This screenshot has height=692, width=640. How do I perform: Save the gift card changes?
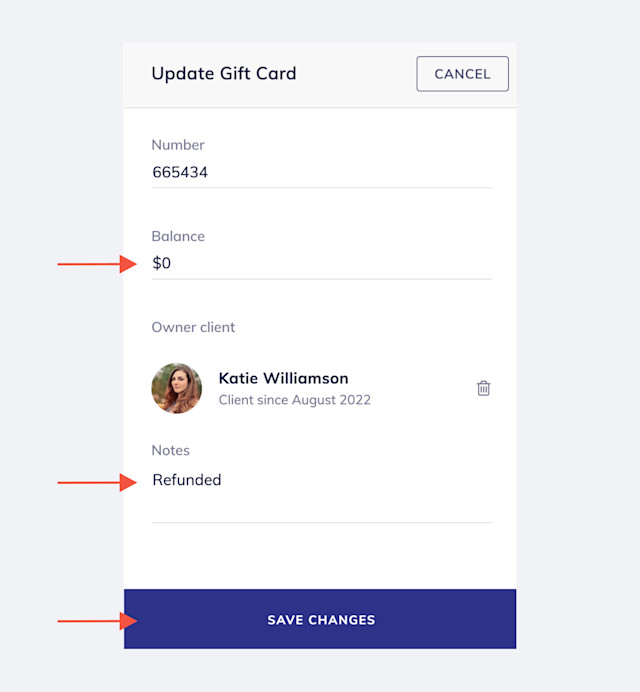click(320, 619)
